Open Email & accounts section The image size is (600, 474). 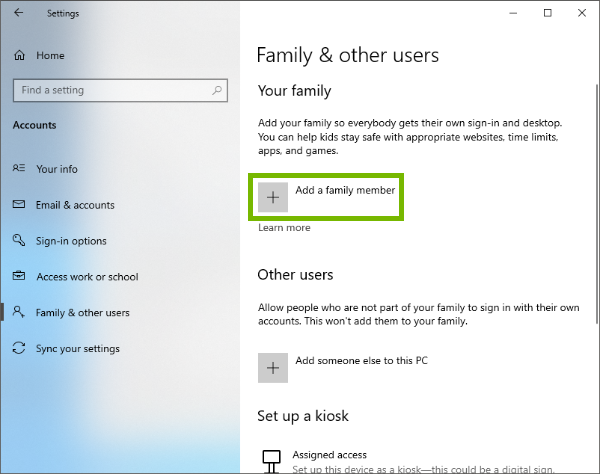pyautogui.click(x=75, y=205)
